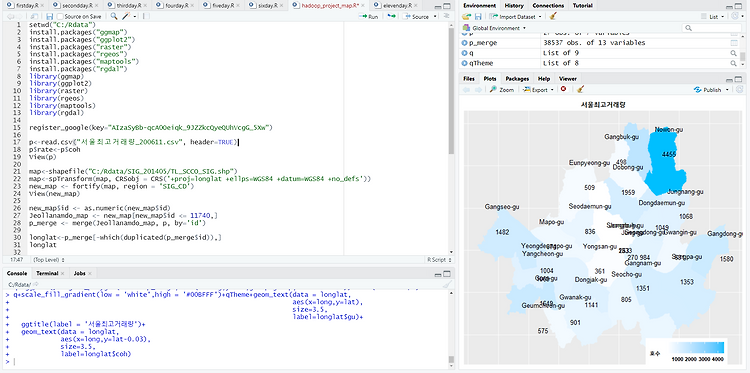Refresh the Environment pane
Viewport: 750px width, 373px height.
(735, 16)
